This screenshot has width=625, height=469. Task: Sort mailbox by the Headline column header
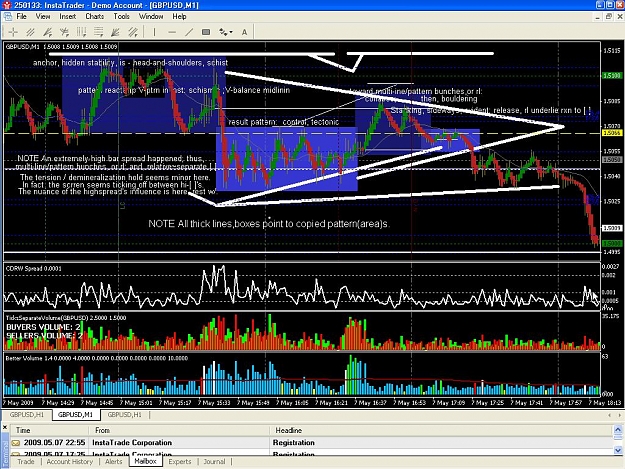tap(441, 430)
